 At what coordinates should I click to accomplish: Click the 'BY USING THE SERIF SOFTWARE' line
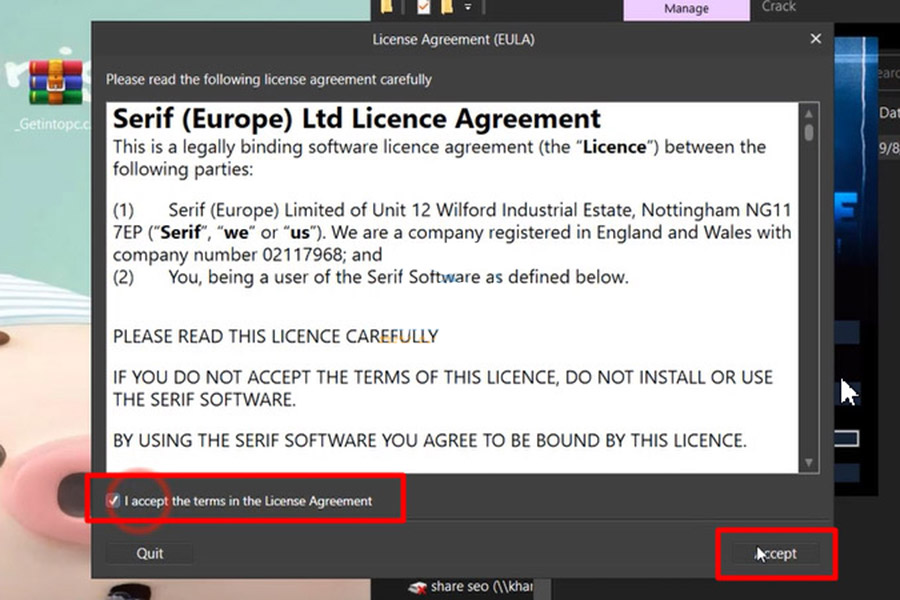(430, 440)
